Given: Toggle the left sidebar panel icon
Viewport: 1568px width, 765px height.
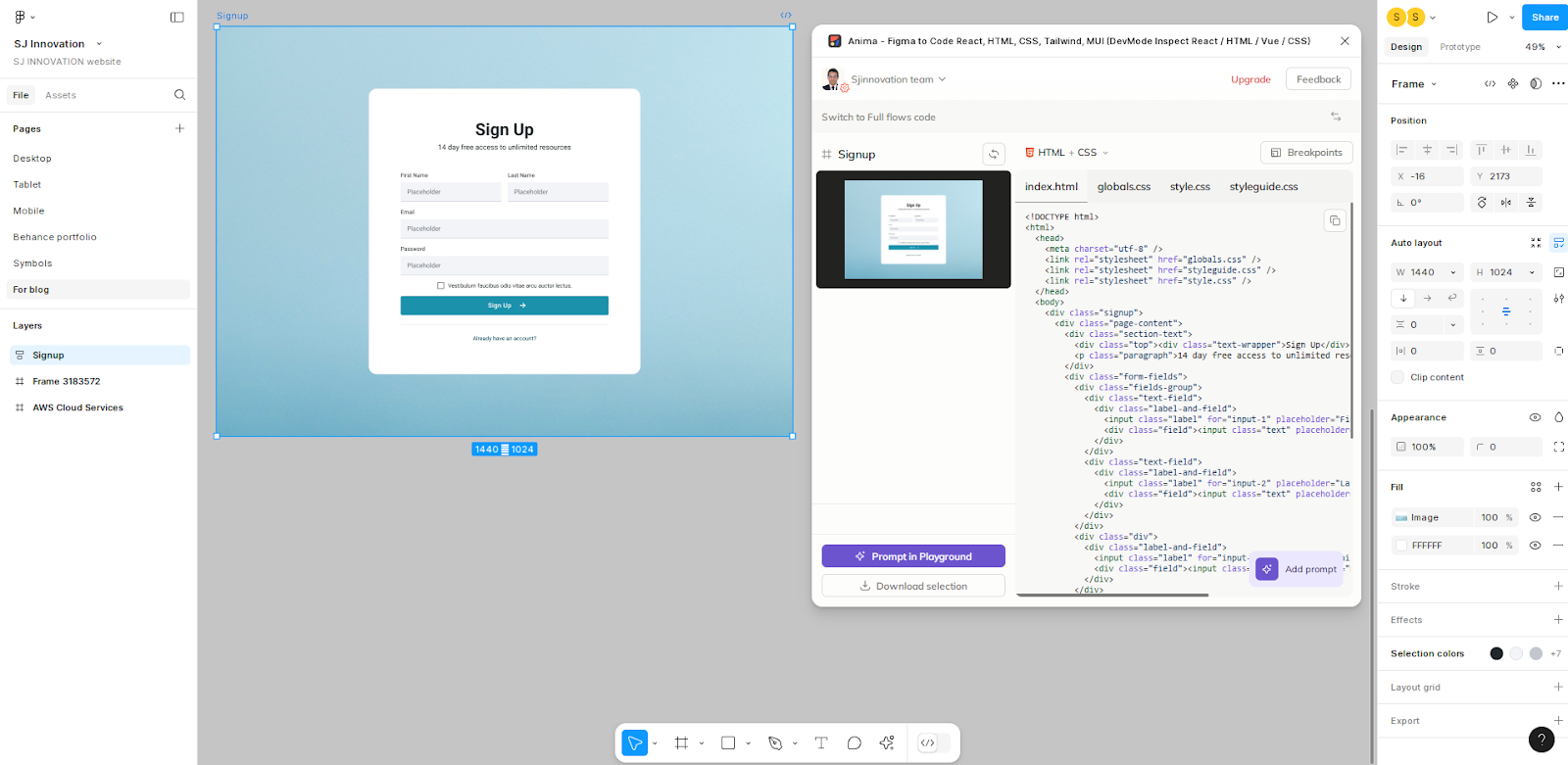Looking at the screenshot, I should 176,17.
